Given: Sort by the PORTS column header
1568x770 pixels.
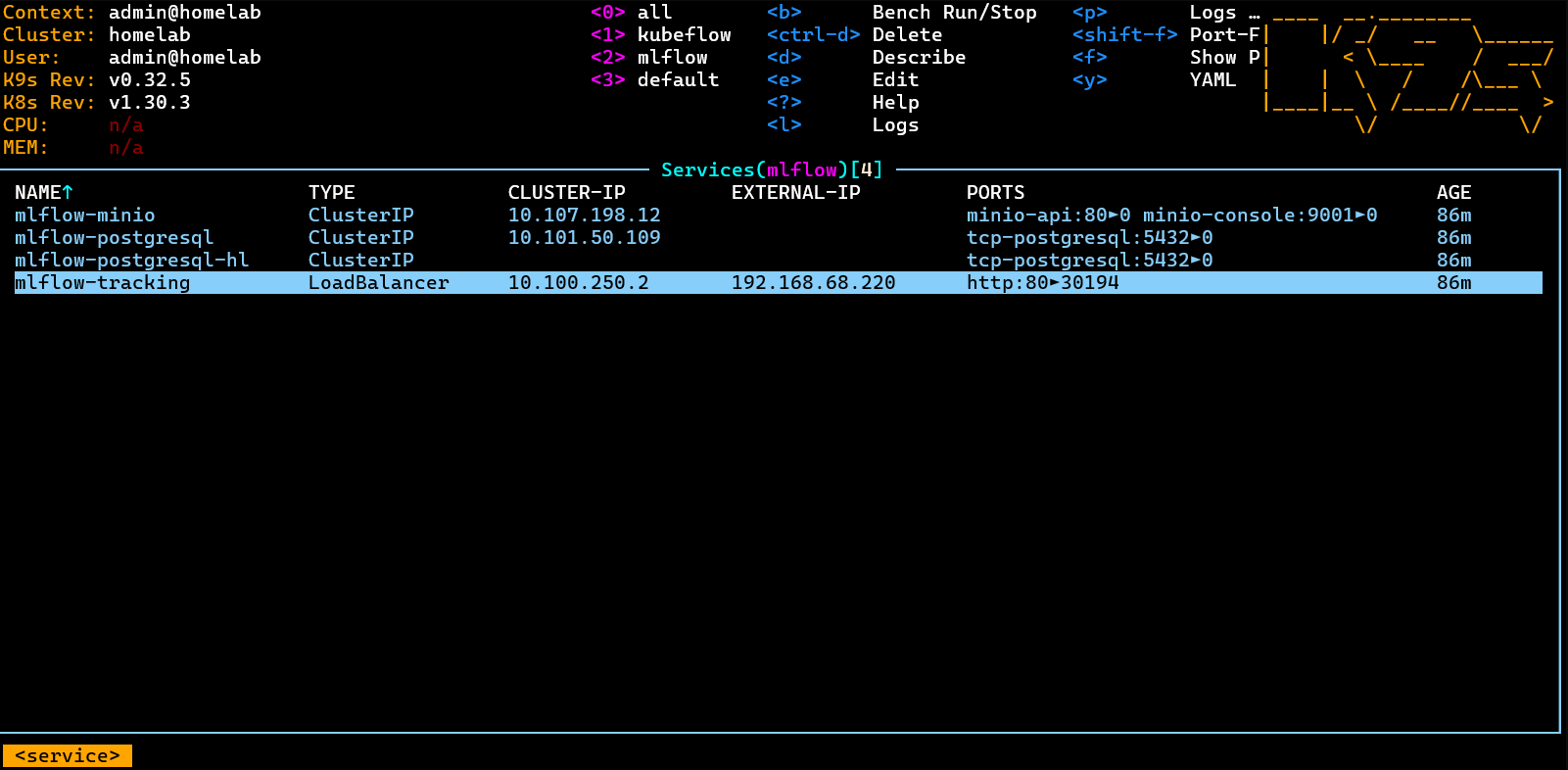Looking at the screenshot, I should pos(996,192).
